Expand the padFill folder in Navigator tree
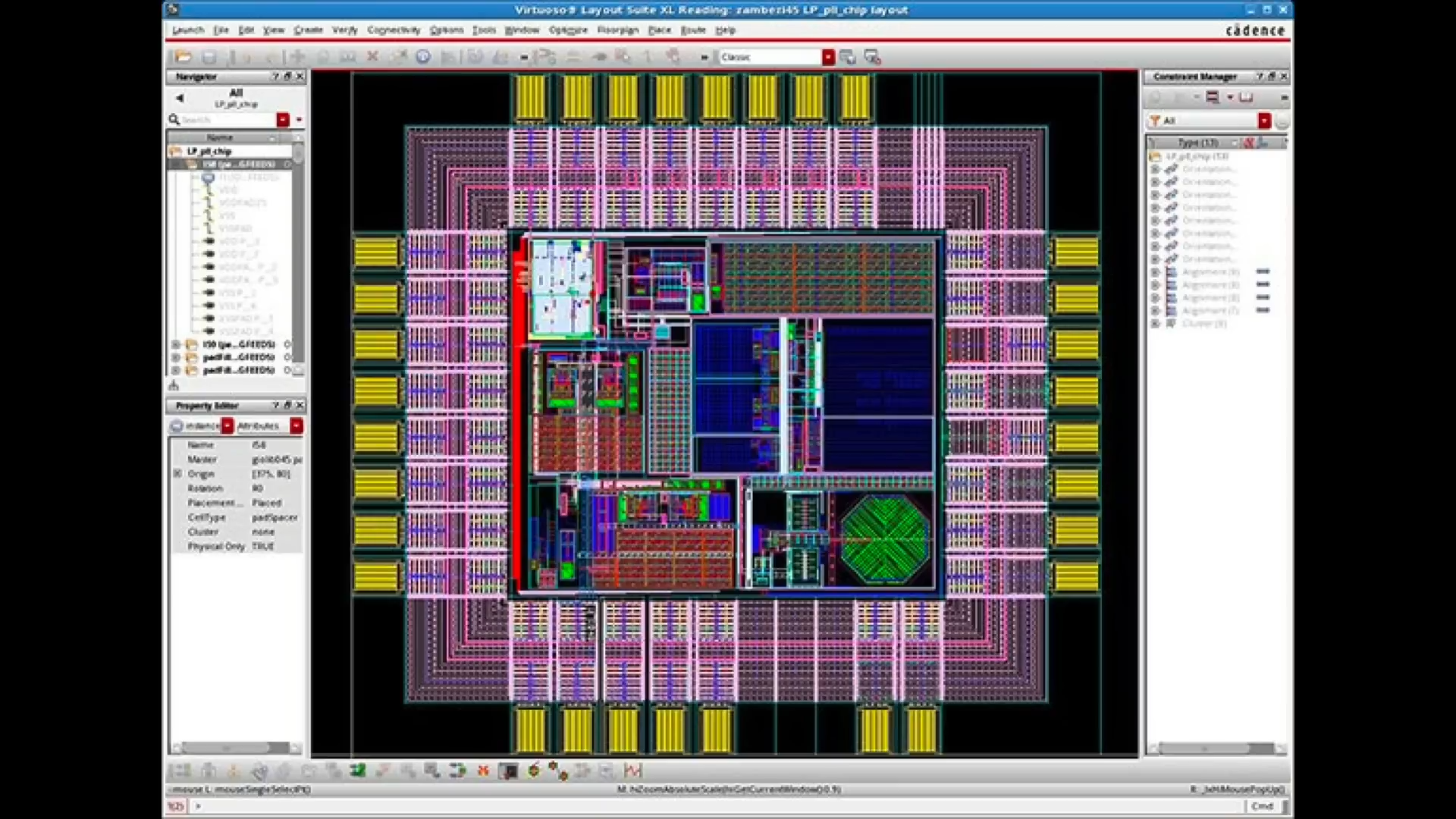The width and height of the screenshot is (1456, 819). tap(176, 357)
